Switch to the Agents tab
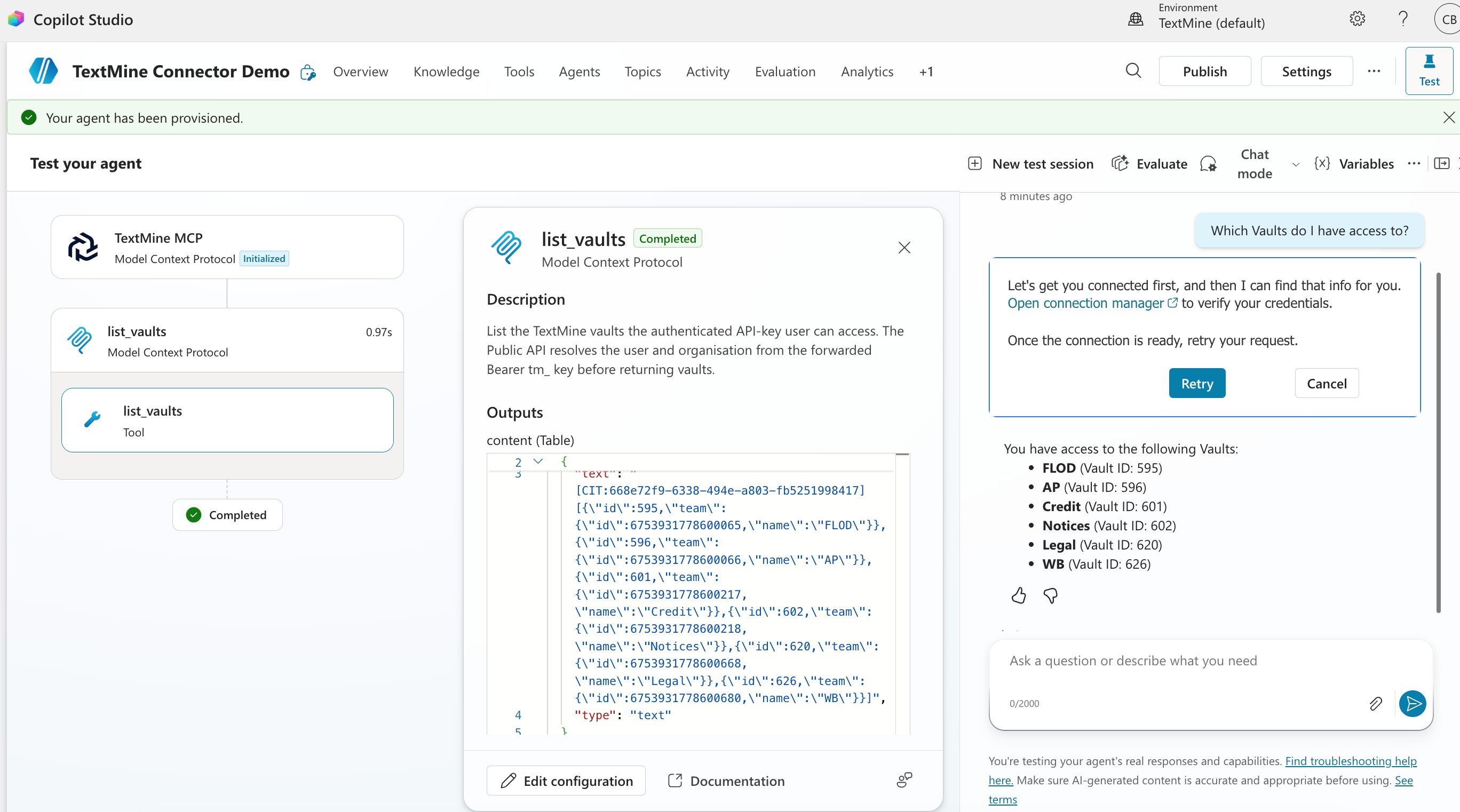Screen dimensions: 1460x812 (579, 71)
